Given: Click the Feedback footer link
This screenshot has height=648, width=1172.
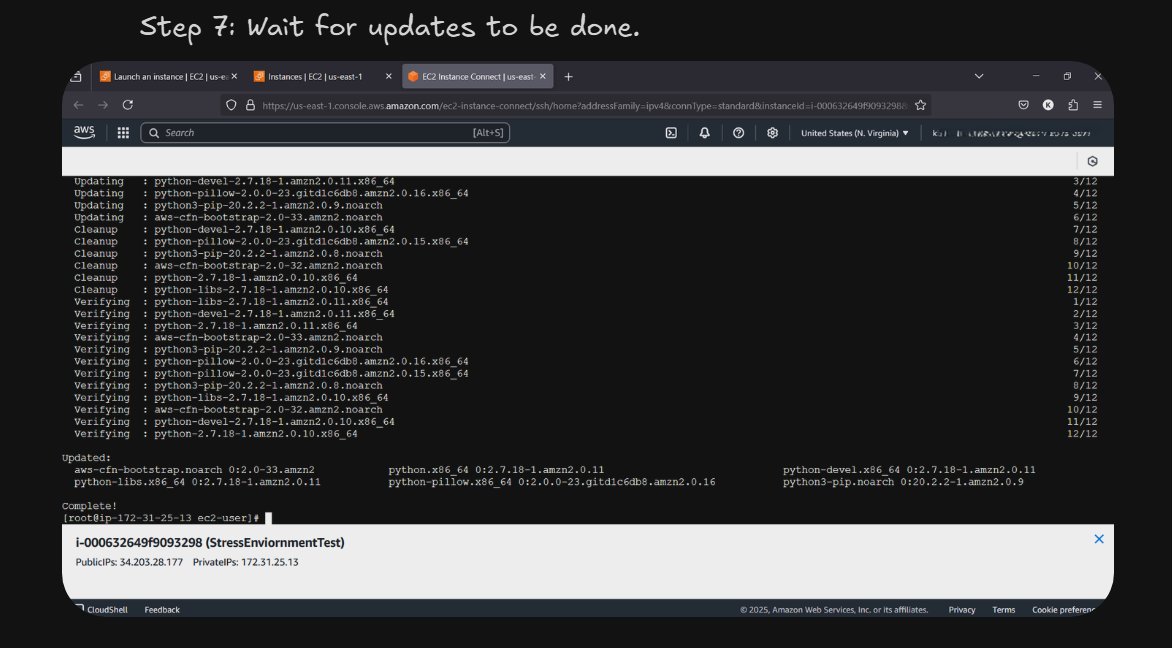Looking at the screenshot, I should pyautogui.click(x=162, y=610).
